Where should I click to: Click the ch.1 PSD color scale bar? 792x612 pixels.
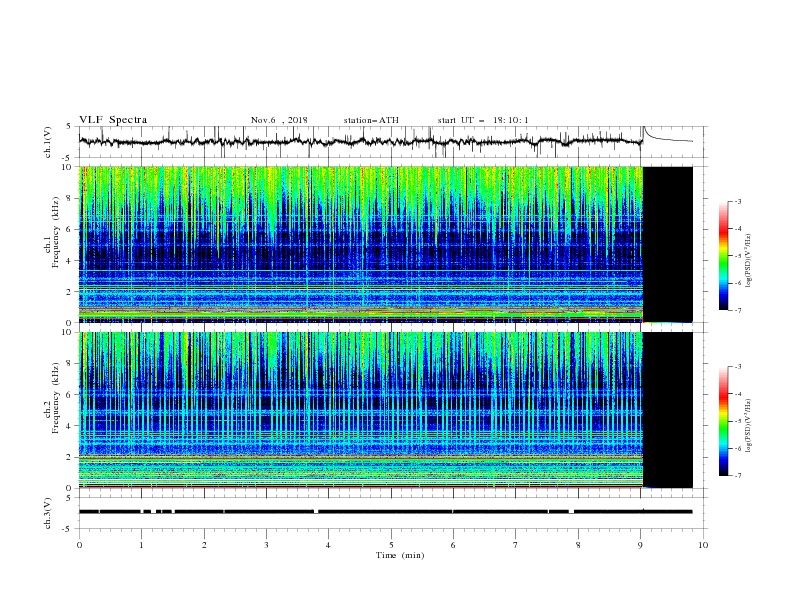[x=724, y=256]
